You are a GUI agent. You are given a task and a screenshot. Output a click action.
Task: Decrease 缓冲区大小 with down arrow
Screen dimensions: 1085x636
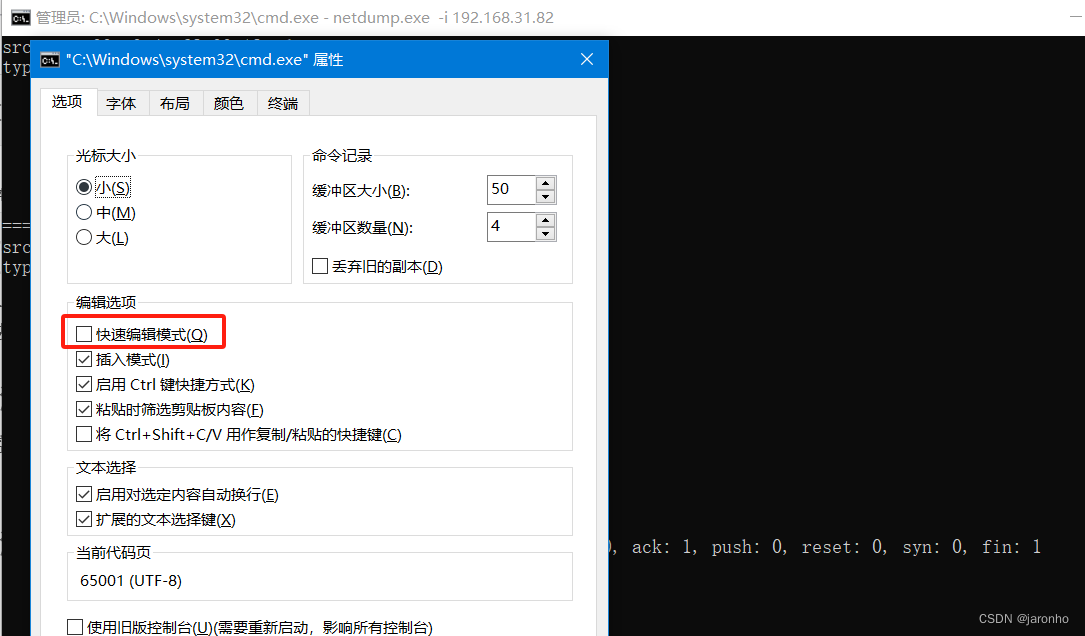(x=546, y=197)
